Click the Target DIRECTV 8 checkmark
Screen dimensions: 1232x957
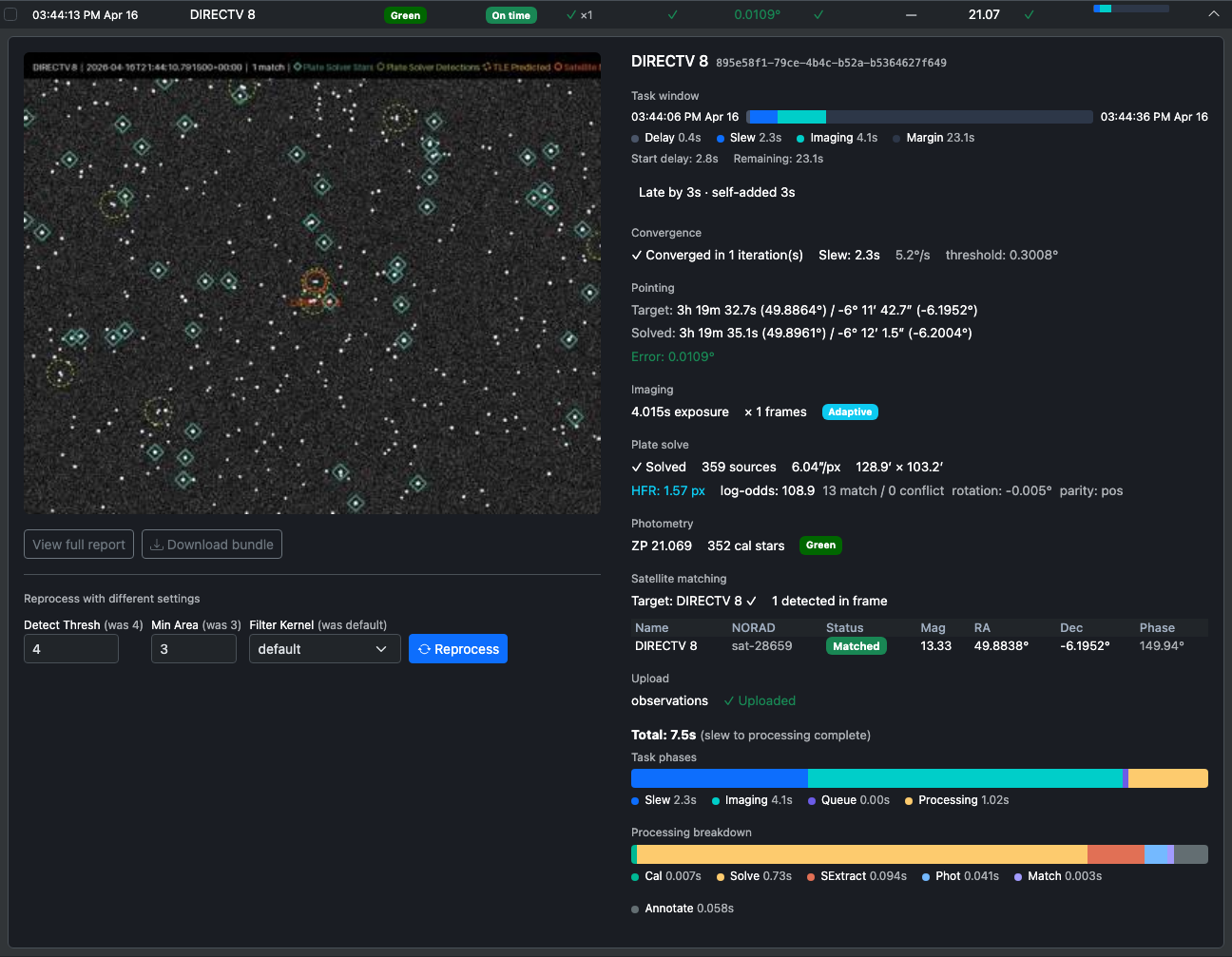click(x=751, y=601)
